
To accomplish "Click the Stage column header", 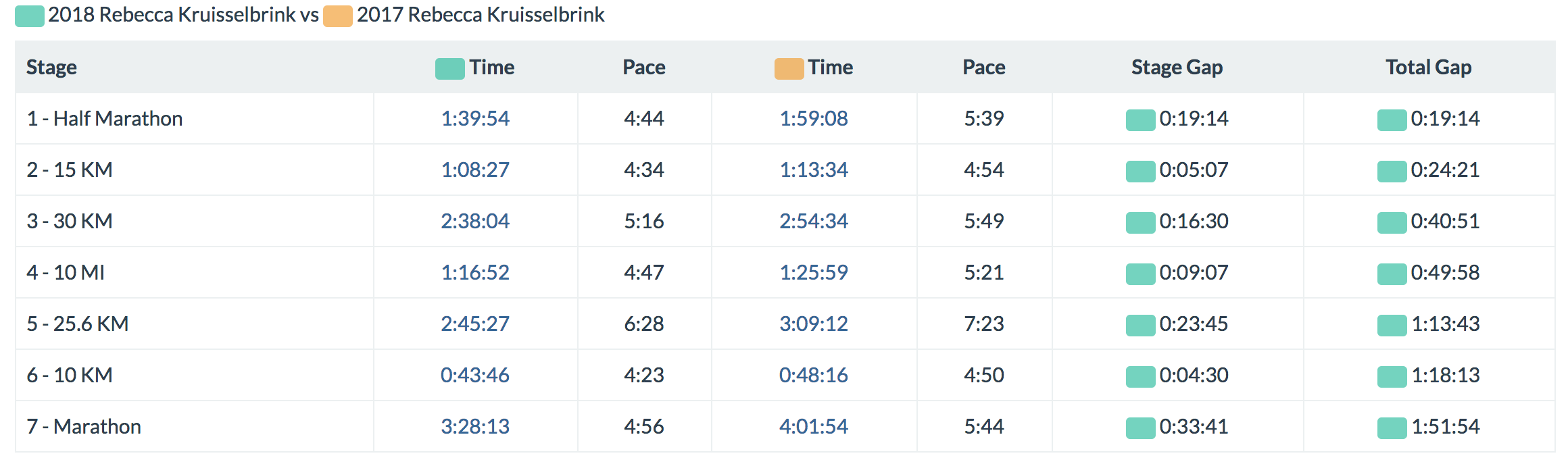I will [51, 68].
